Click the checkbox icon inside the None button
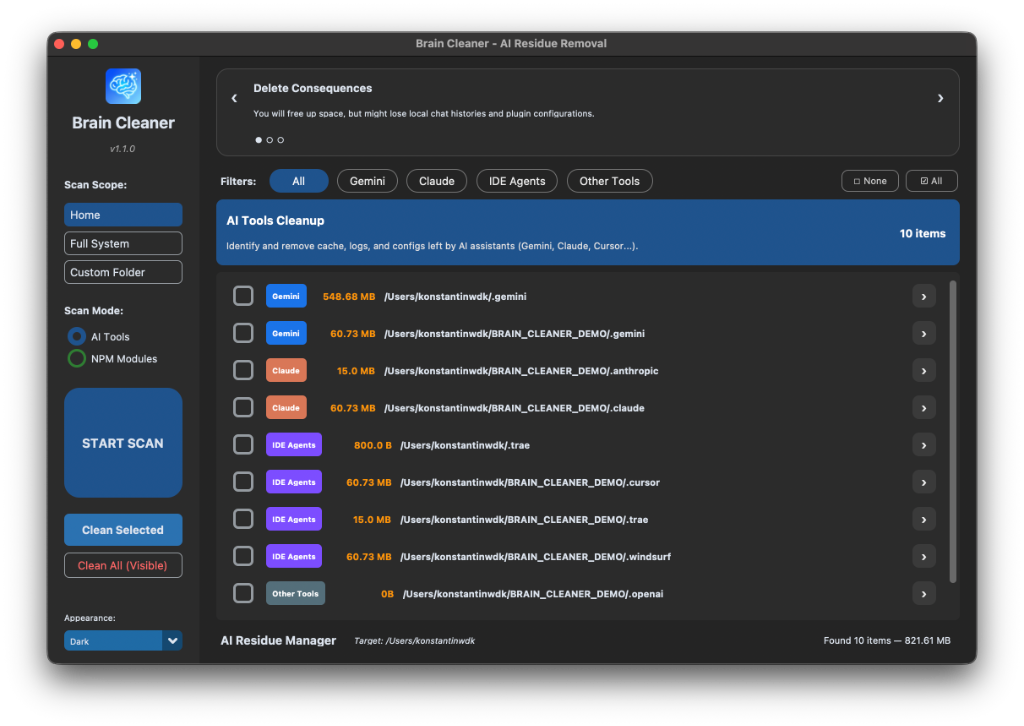1024x726 pixels. [858, 181]
